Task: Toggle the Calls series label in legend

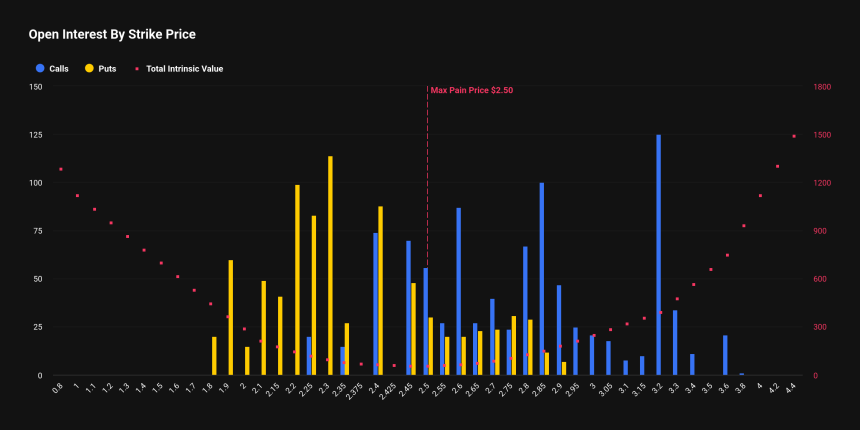Action: pyautogui.click(x=58, y=69)
